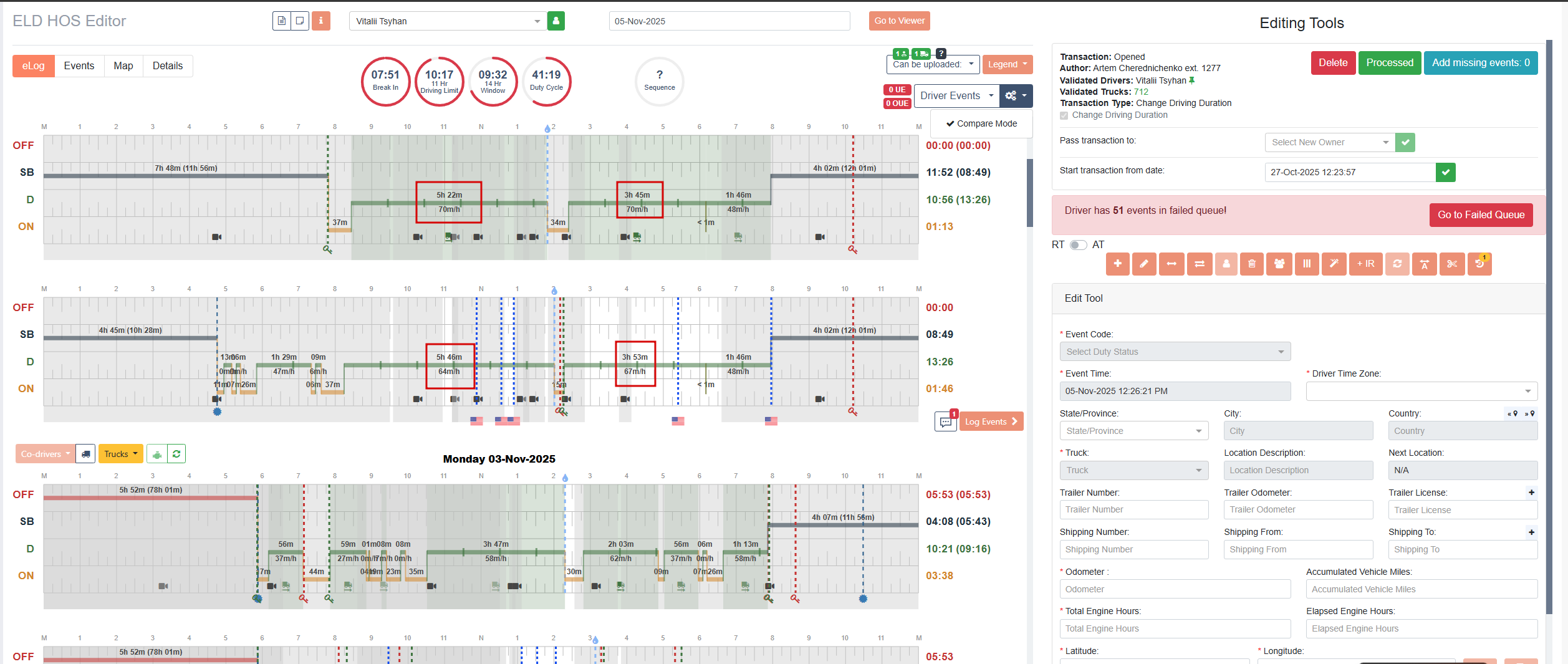Click the Log Events button
The width and height of the screenshot is (1568, 664).
coord(991,422)
